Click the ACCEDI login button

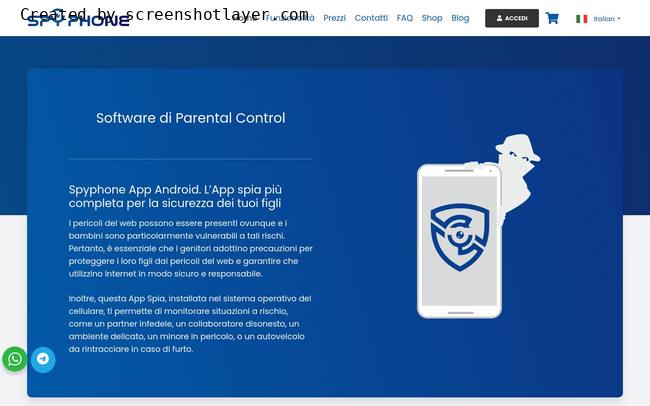coord(512,18)
